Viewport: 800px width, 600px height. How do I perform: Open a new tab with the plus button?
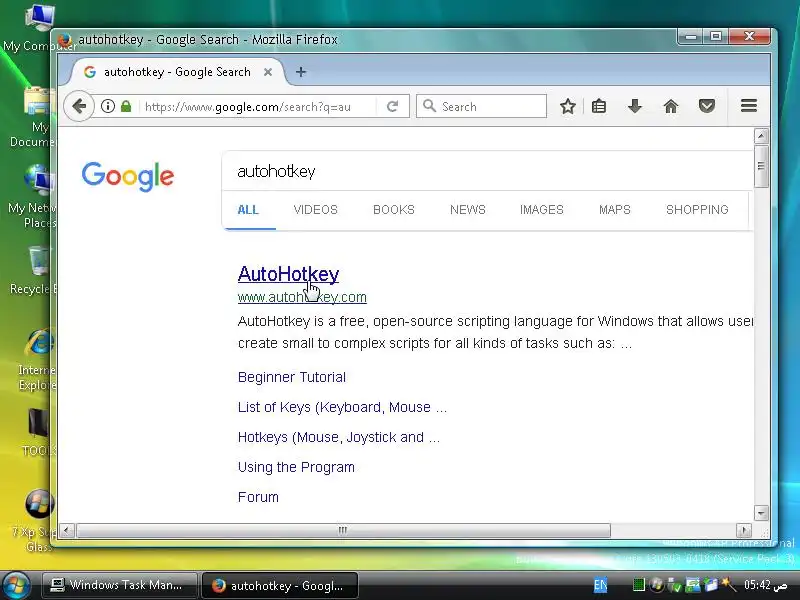coord(301,72)
